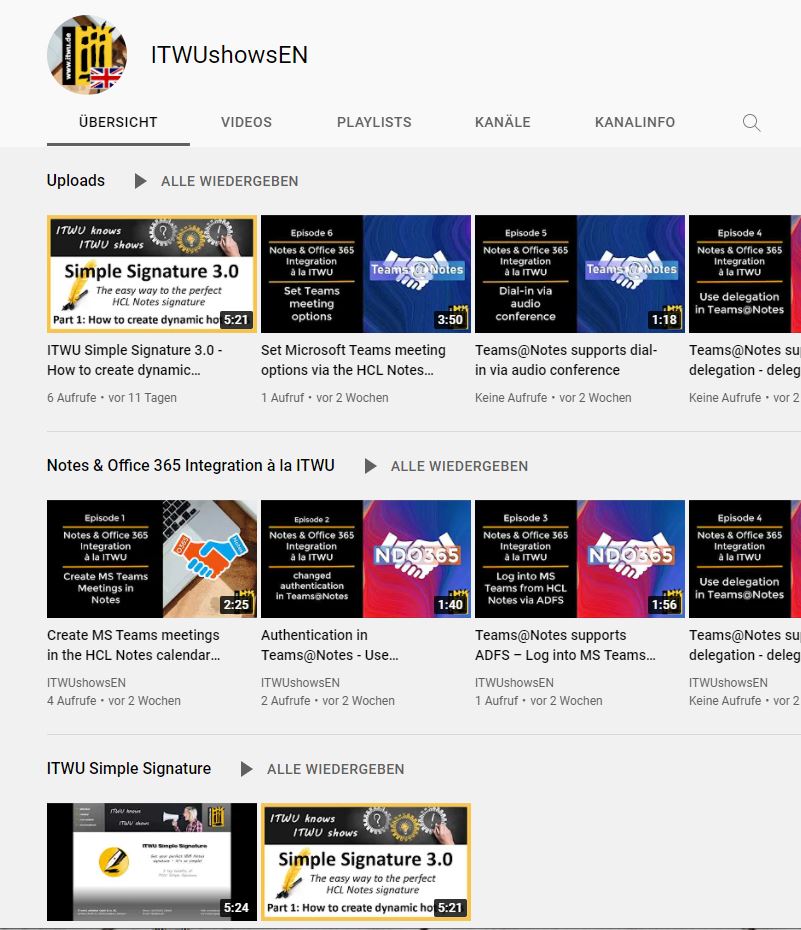801x930 pixels.
Task: Switch to the ÜBERSICHT tab
Action: (x=118, y=122)
